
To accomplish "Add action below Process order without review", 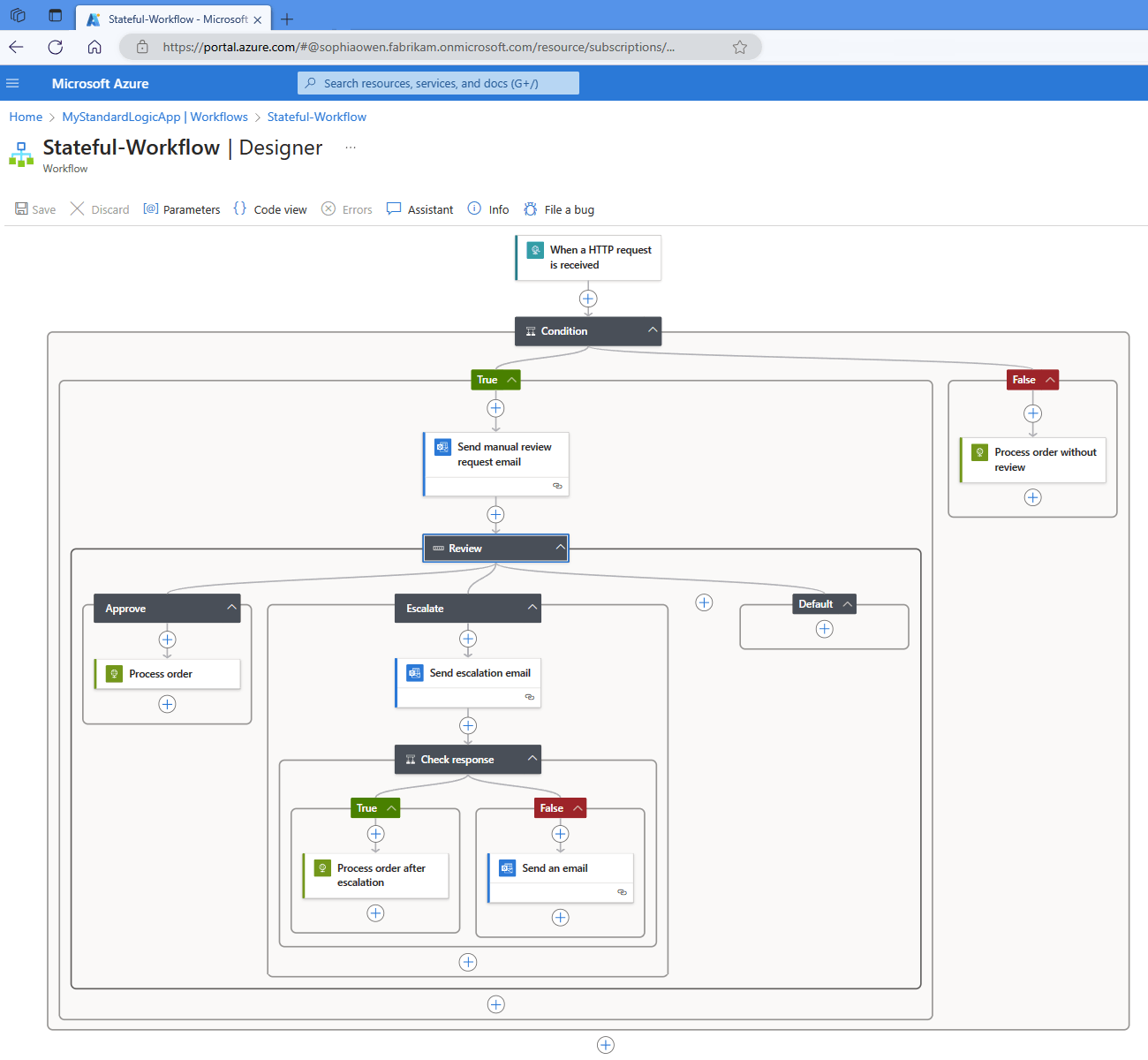I will click(1032, 497).
